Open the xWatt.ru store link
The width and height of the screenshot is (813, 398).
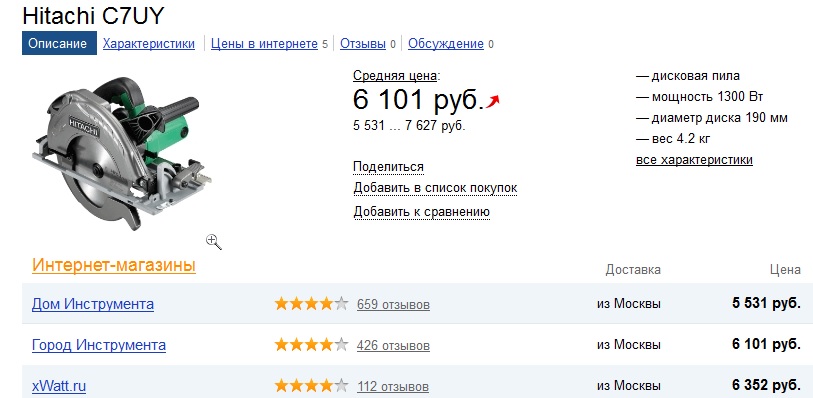[x=59, y=386]
